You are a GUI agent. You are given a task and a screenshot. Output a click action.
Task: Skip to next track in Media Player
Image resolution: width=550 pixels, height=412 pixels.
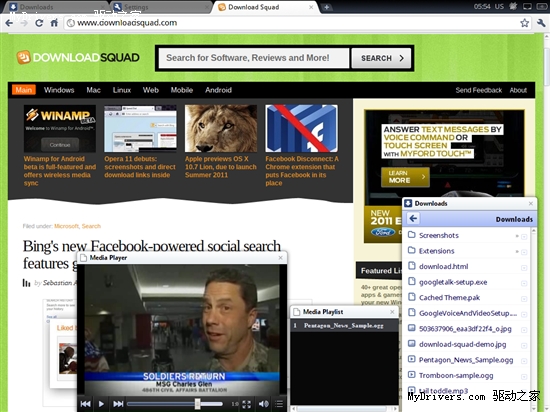118,404
